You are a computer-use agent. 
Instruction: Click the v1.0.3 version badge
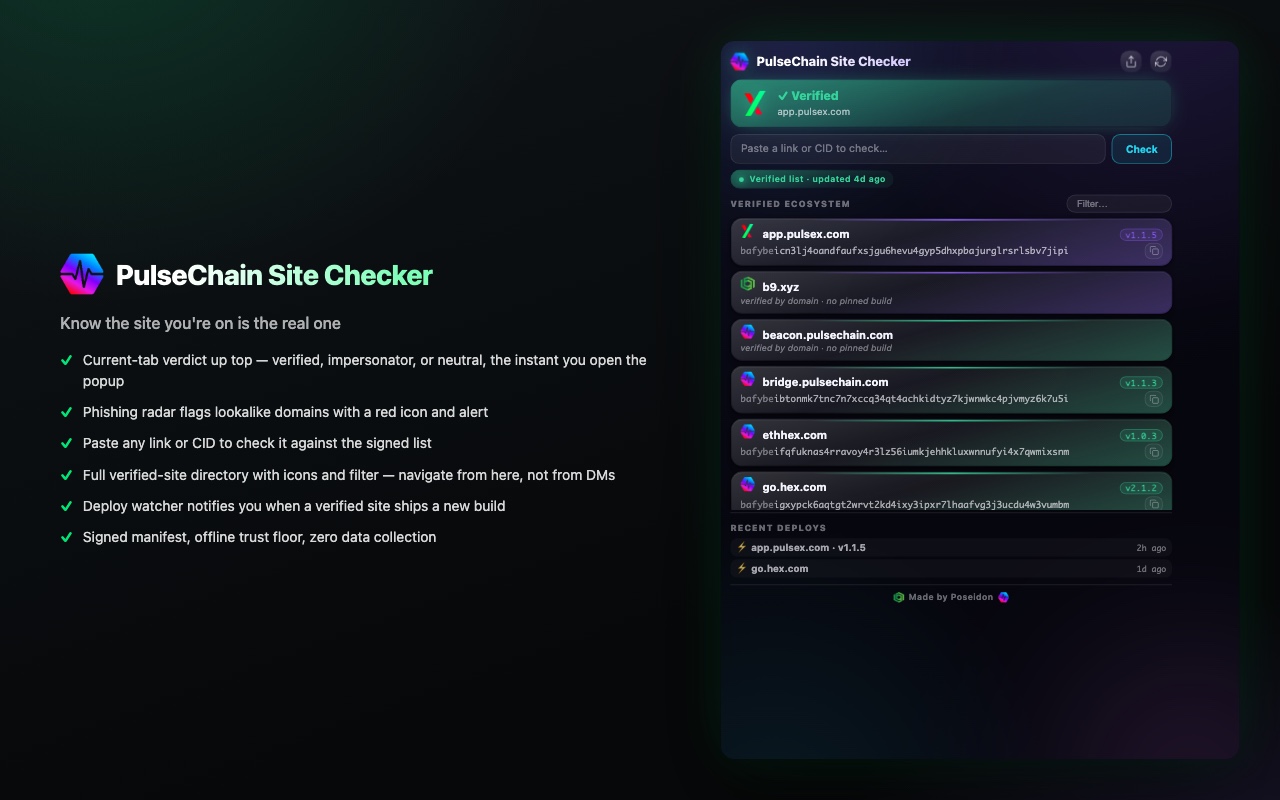[1141, 436]
